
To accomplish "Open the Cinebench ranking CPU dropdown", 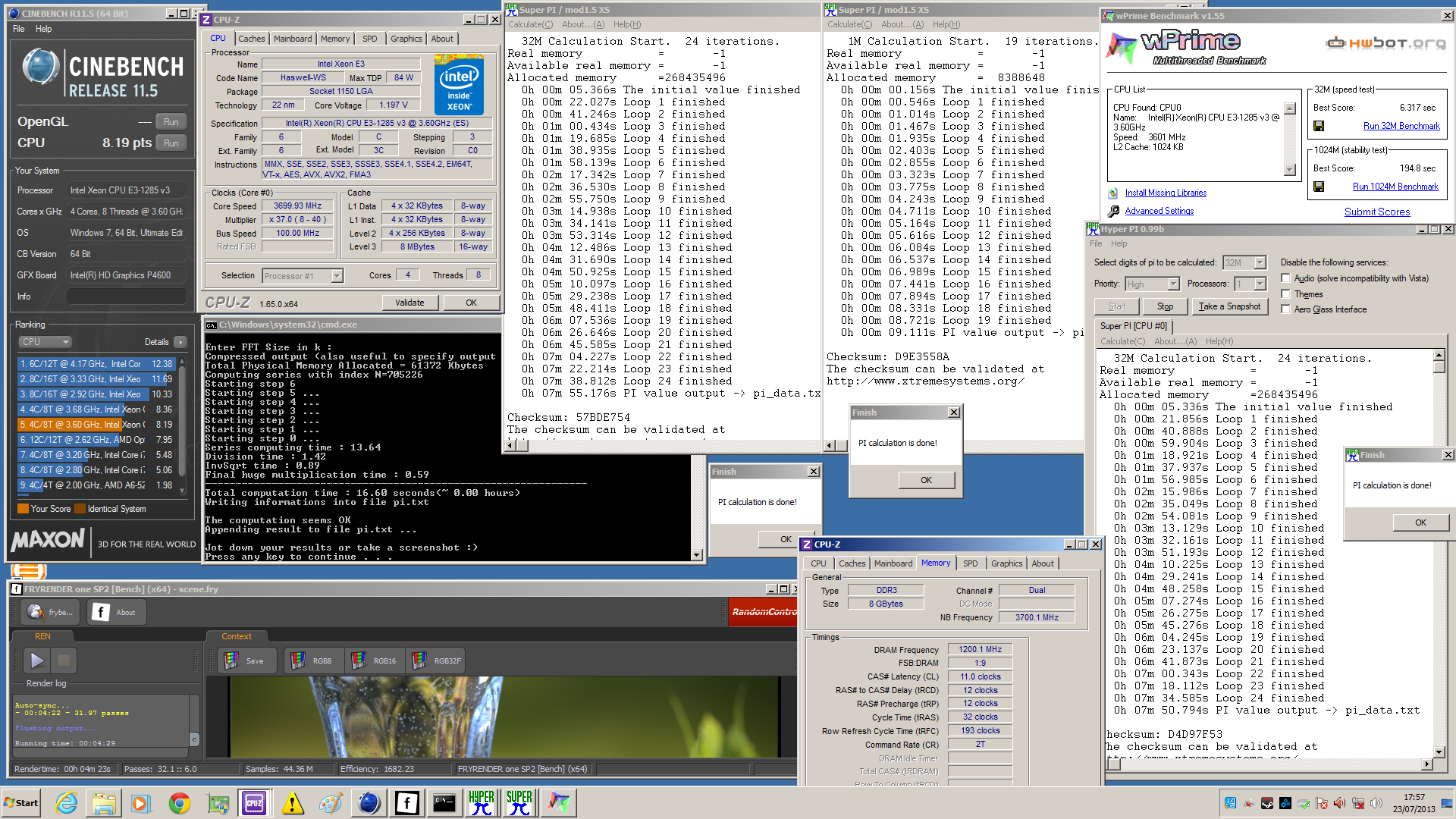I will tap(44, 342).
